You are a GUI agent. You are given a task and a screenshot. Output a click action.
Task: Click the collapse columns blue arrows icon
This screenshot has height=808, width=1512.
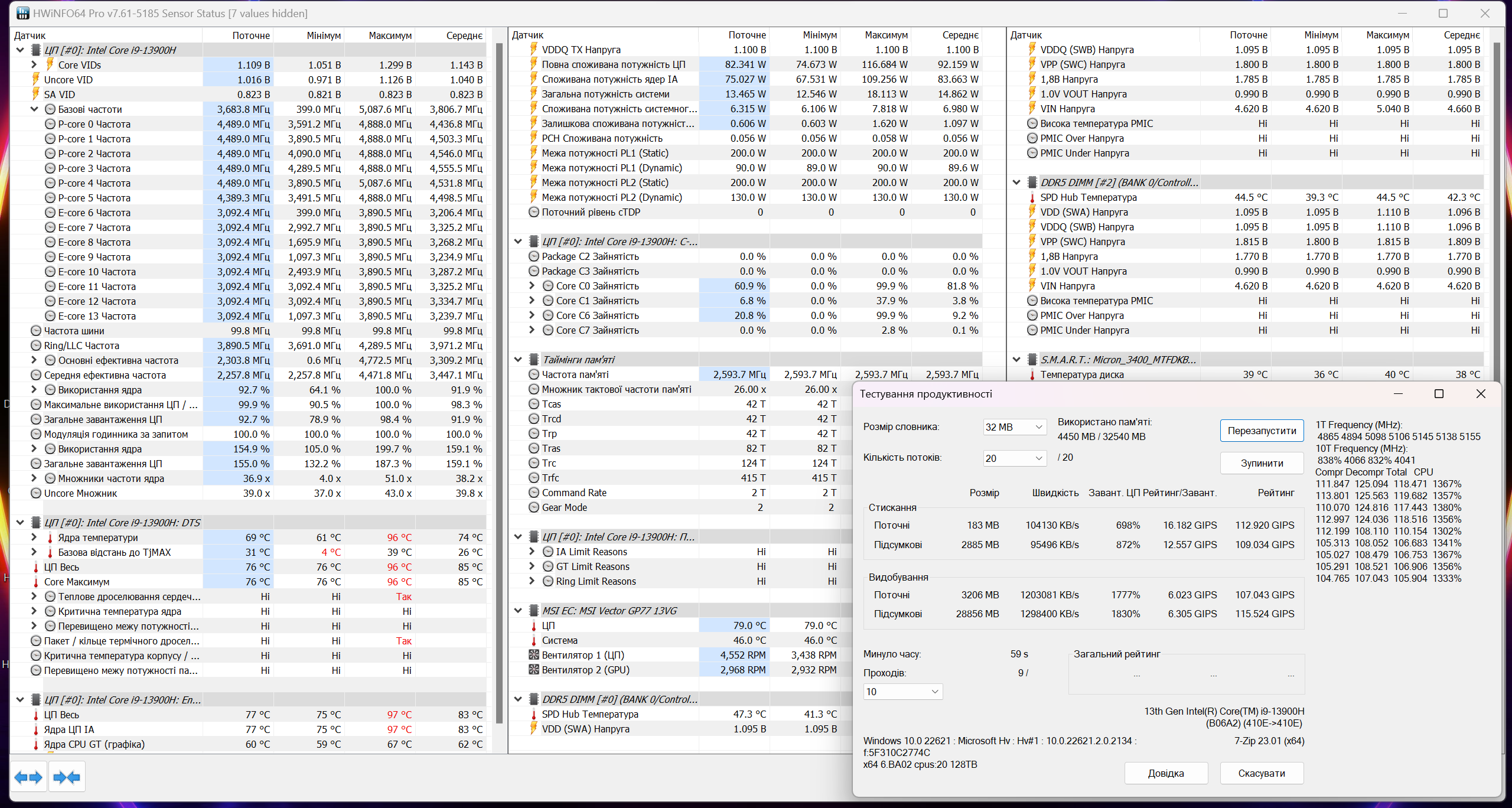(67, 777)
